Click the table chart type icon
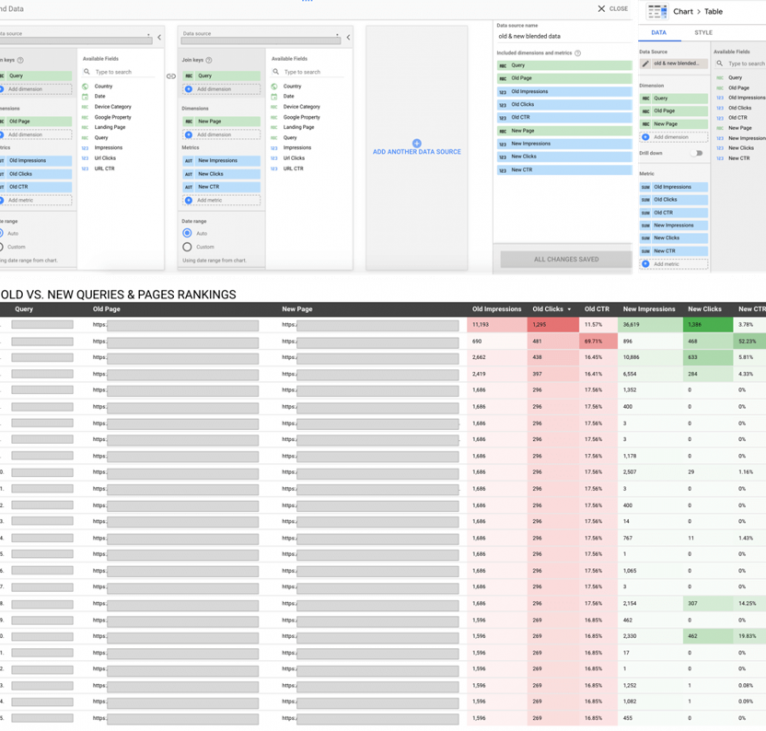This screenshot has height=731, width=766. [x=657, y=11]
